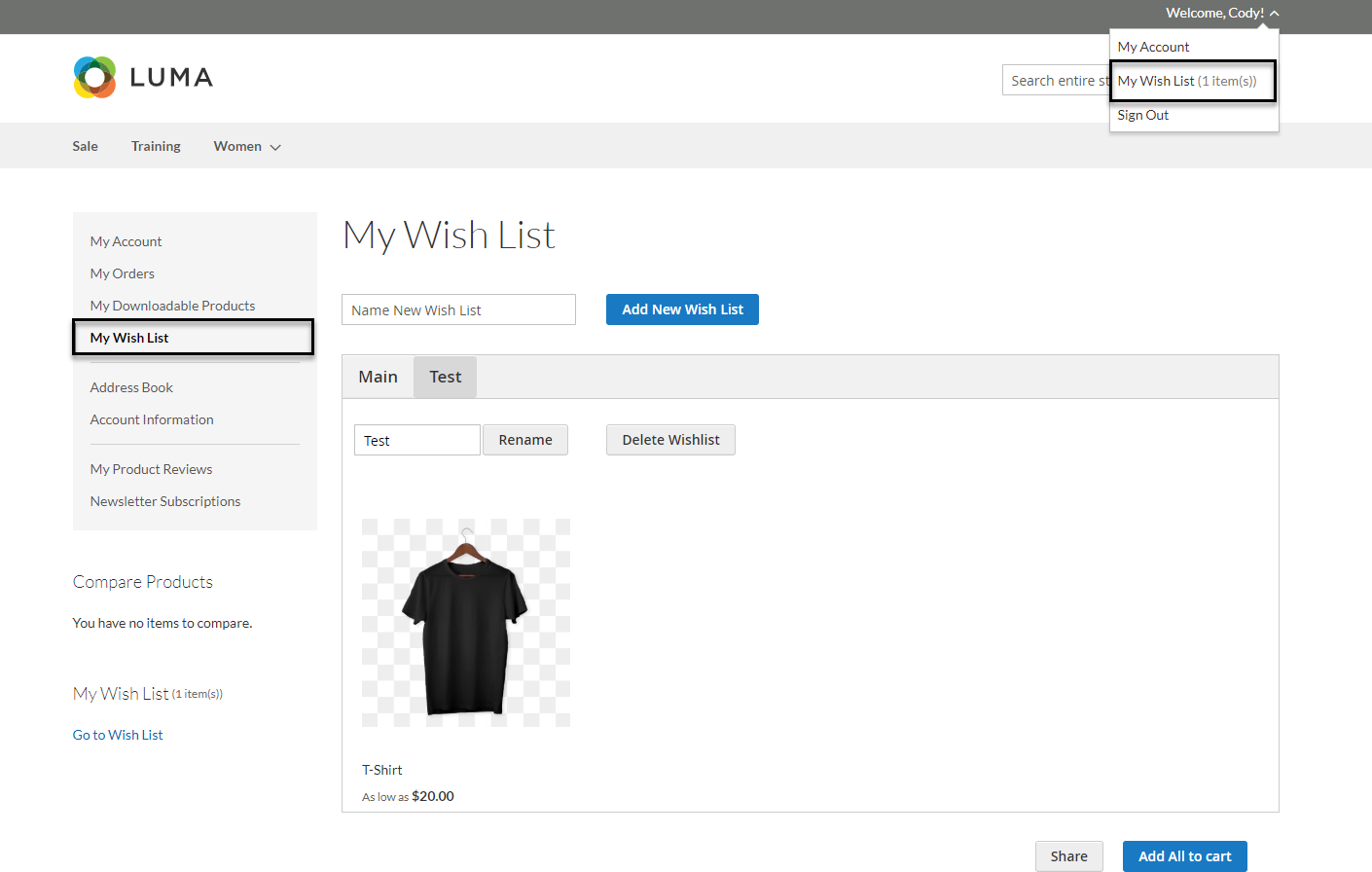Click the Luma logo icon

pyautogui.click(x=94, y=77)
